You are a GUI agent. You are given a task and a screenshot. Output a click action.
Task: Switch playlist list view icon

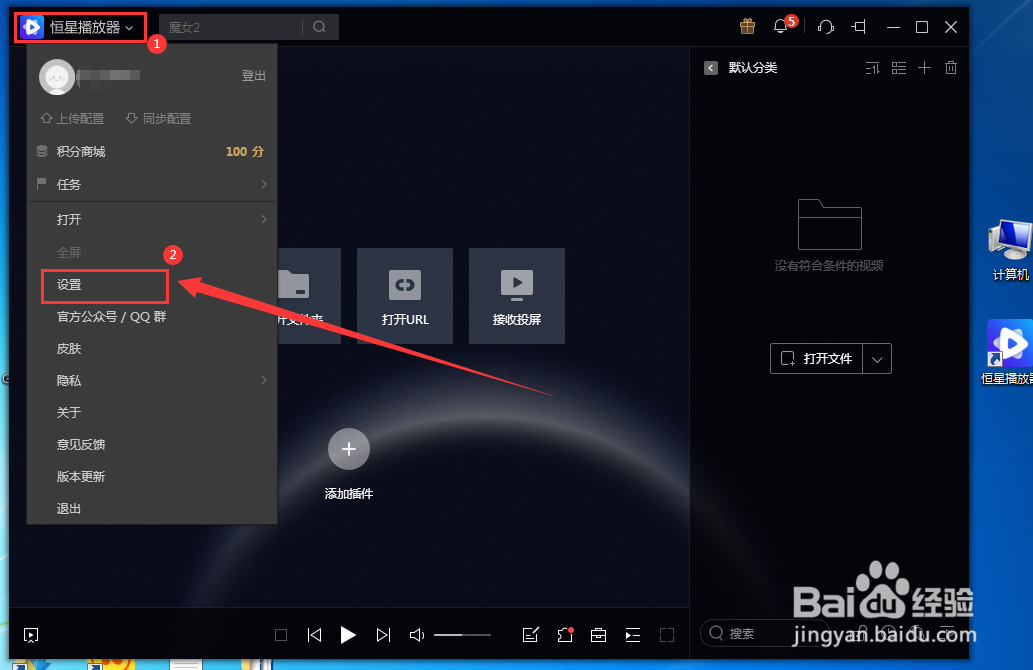899,68
